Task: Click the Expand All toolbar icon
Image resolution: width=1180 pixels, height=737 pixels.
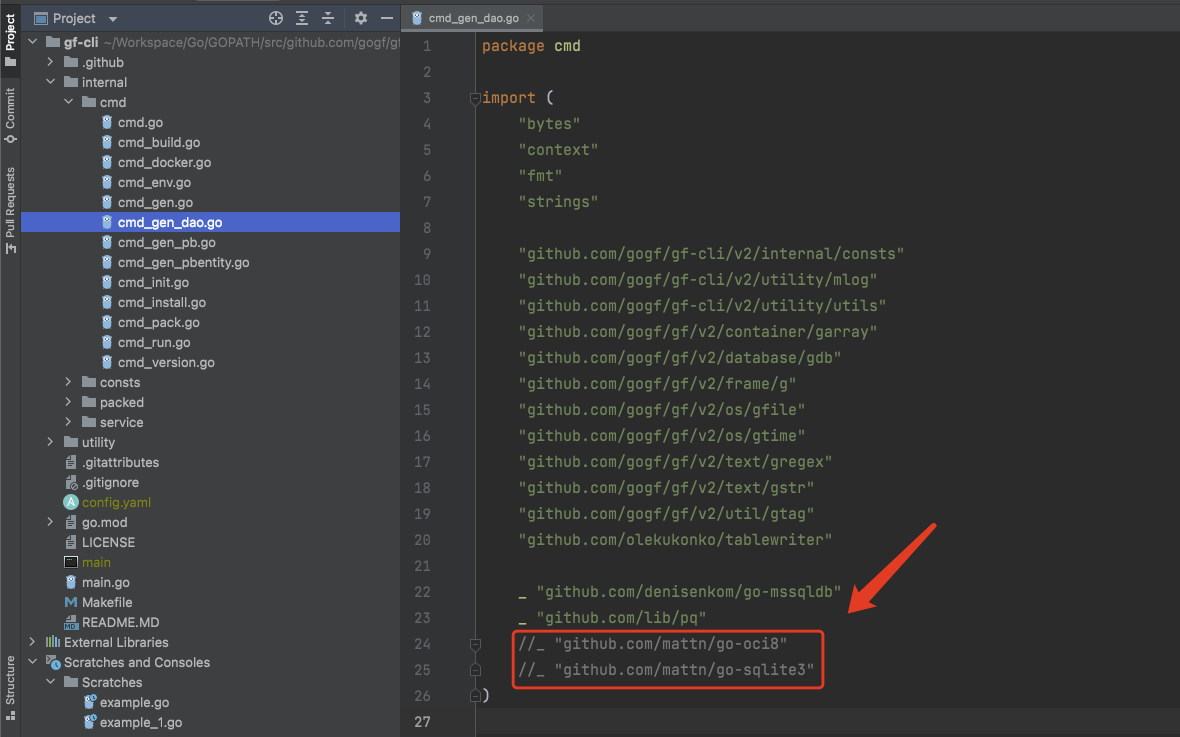Action: pyautogui.click(x=302, y=18)
